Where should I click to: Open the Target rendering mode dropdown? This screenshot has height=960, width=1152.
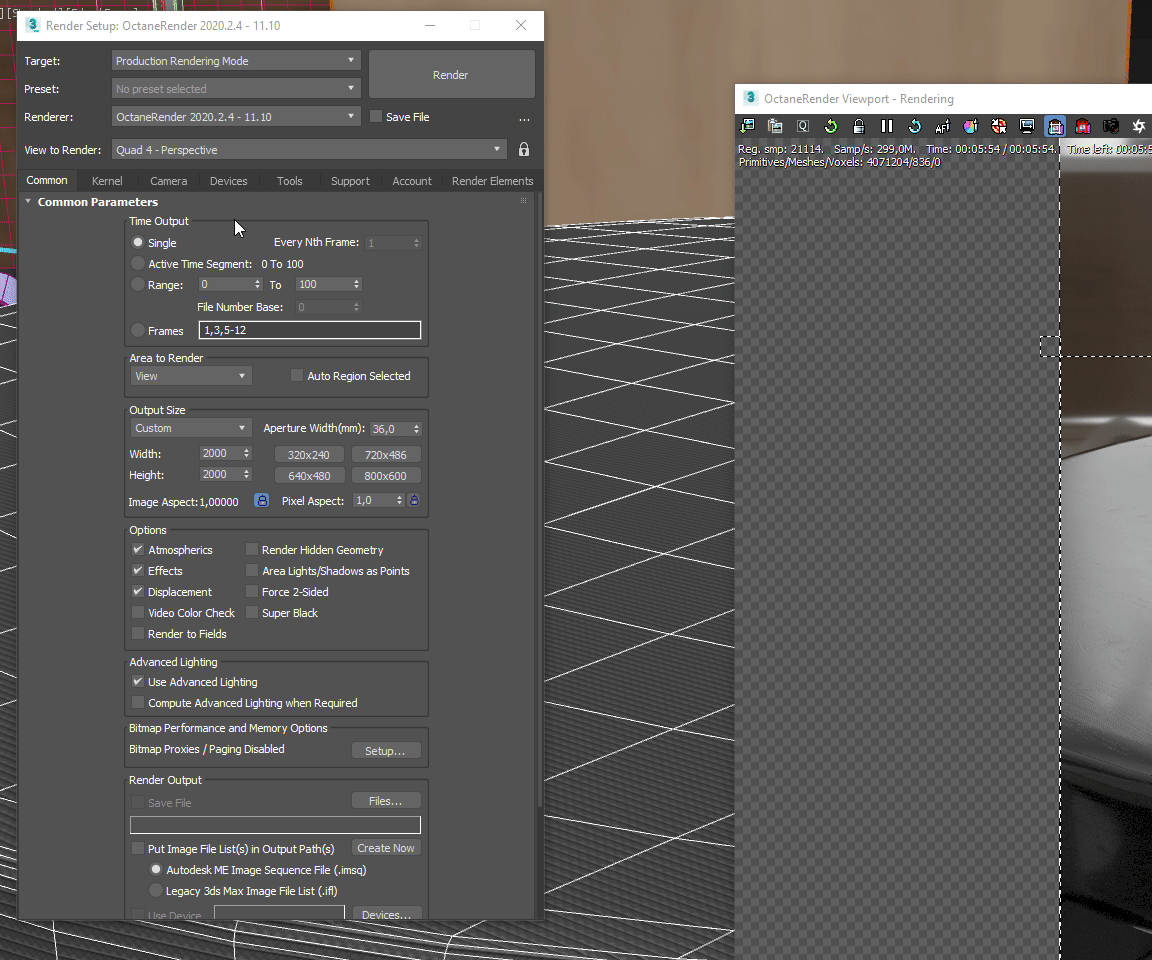236,61
